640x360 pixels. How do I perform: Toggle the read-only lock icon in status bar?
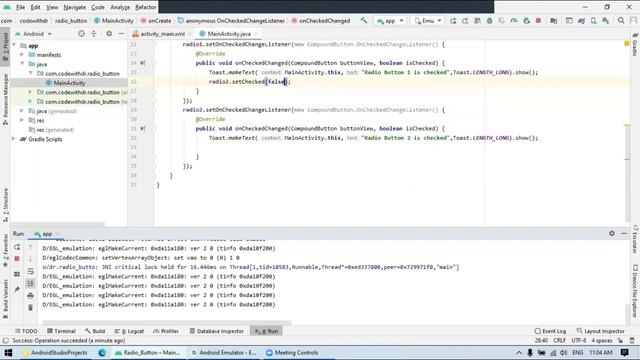pyautogui.click(x=620, y=340)
